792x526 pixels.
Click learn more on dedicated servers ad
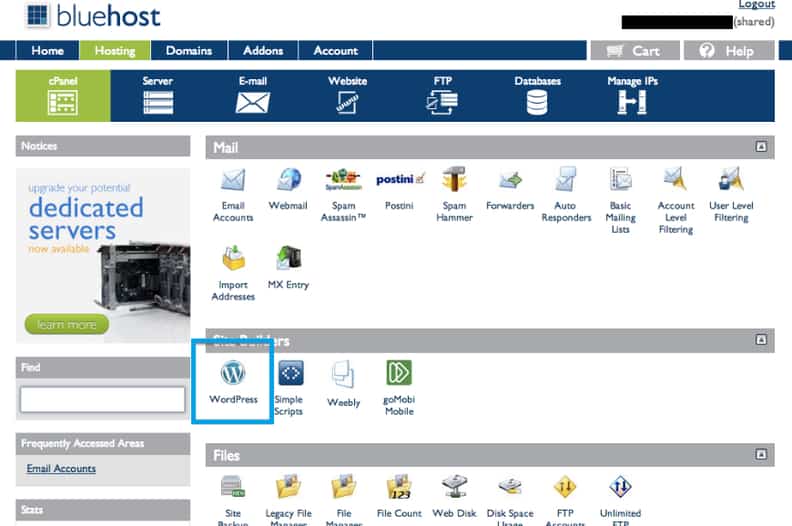coord(67,324)
